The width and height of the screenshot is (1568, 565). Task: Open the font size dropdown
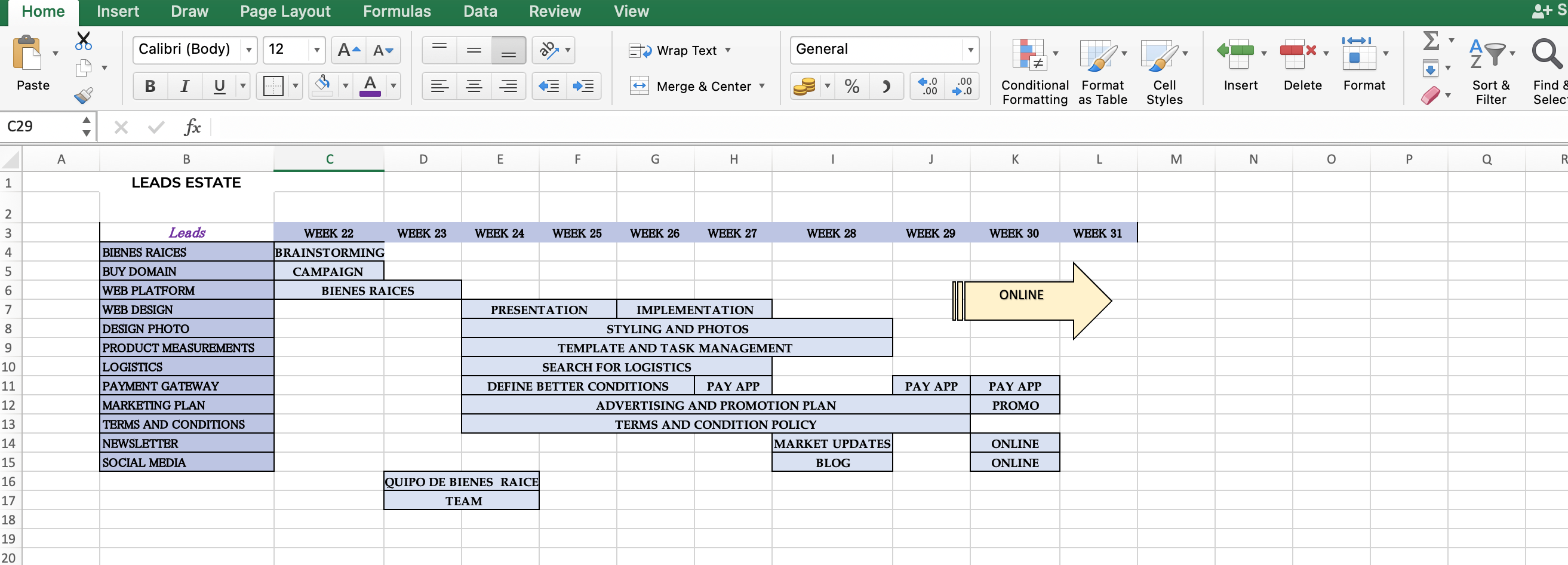click(x=316, y=50)
